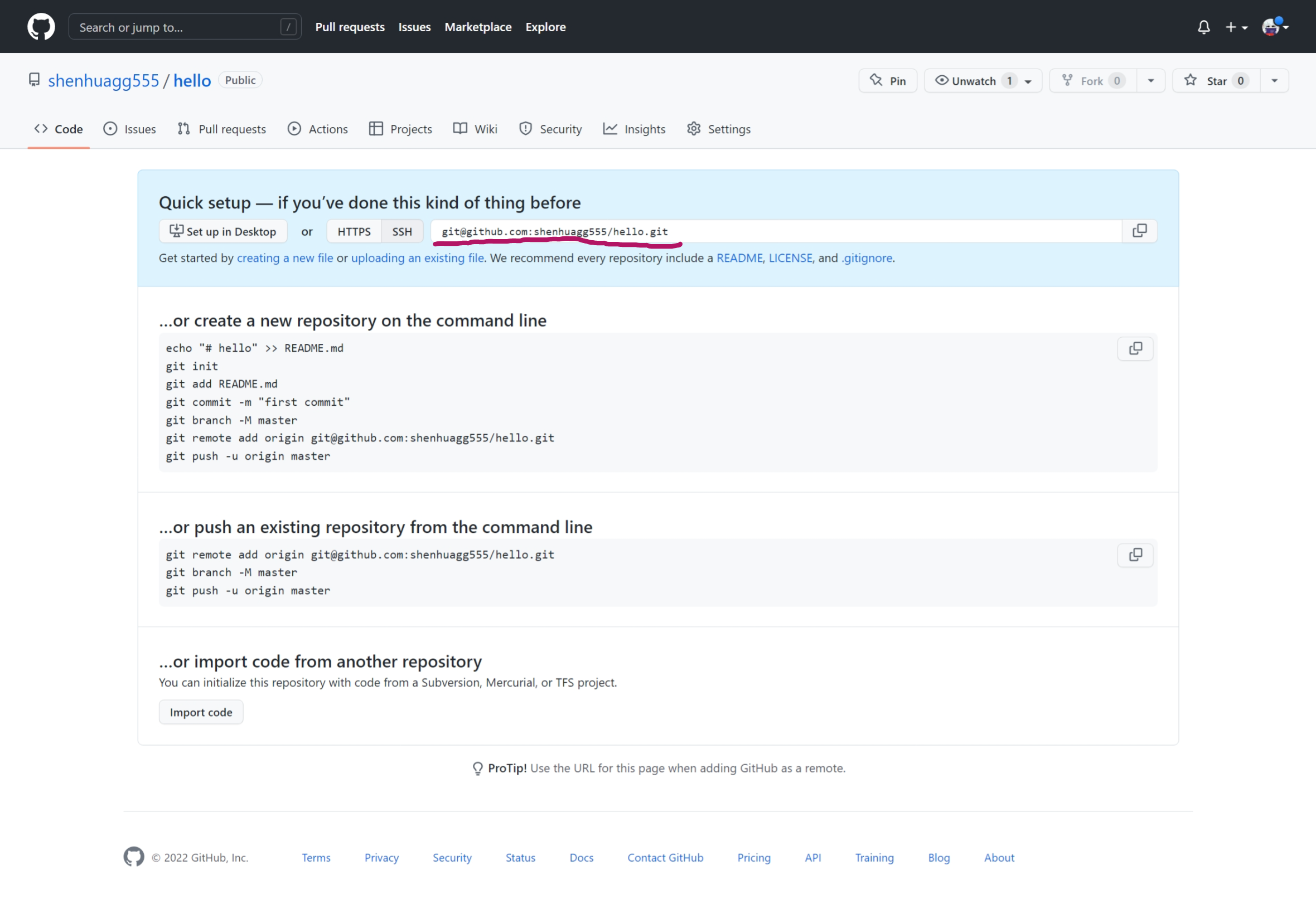Viewport: 1316px width, 909px height.
Task: Open the repository Pull requests tab
Action: click(x=221, y=129)
